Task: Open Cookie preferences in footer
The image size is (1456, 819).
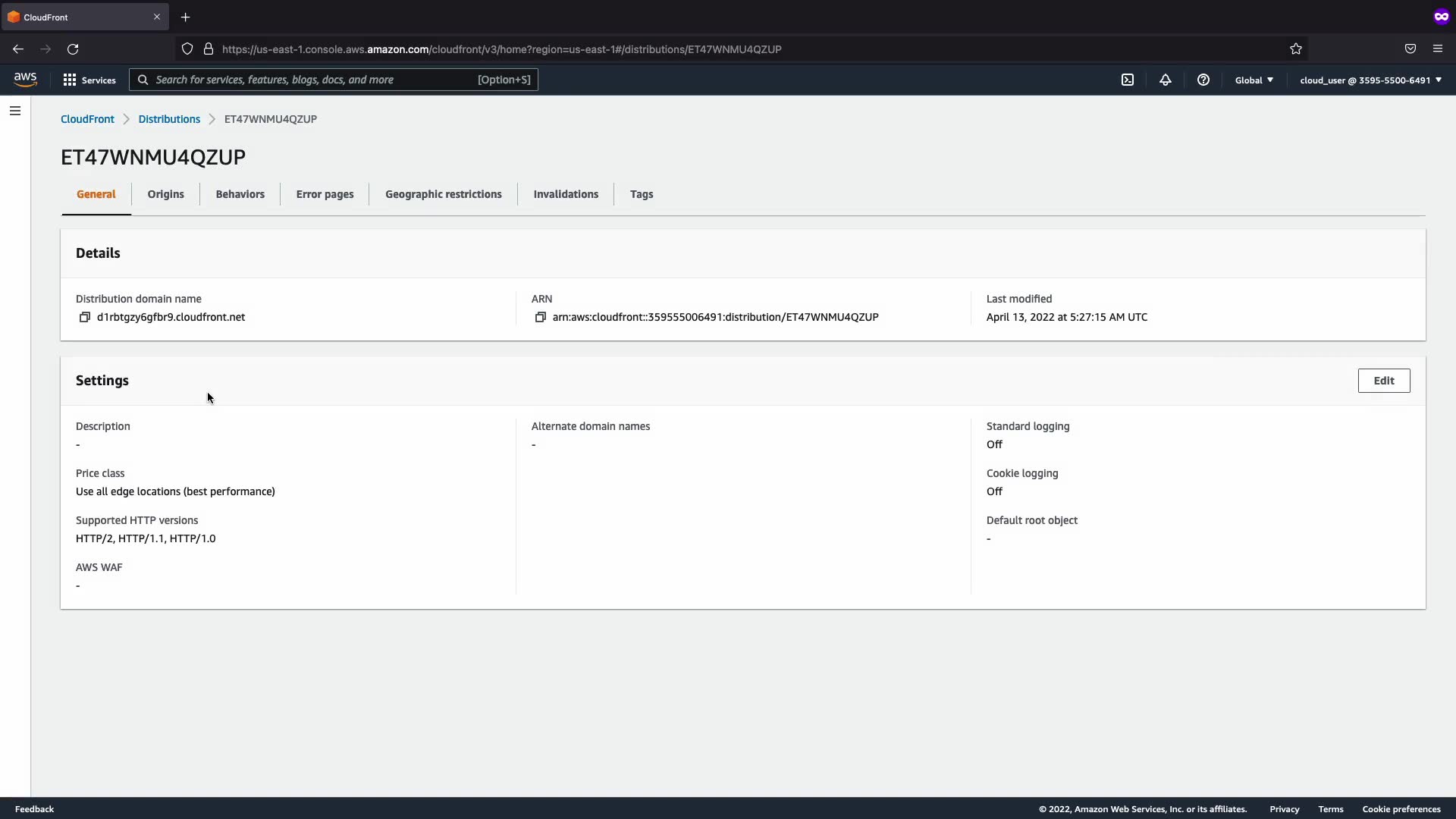Action: pyautogui.click(x=1401, y=809)
